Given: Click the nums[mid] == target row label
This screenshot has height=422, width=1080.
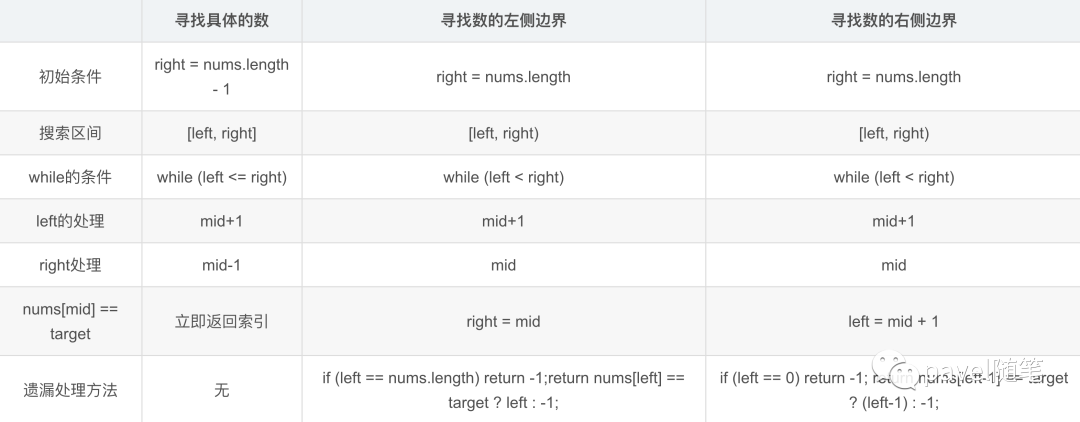Looking at the screenshot, I should click(70, 321).
